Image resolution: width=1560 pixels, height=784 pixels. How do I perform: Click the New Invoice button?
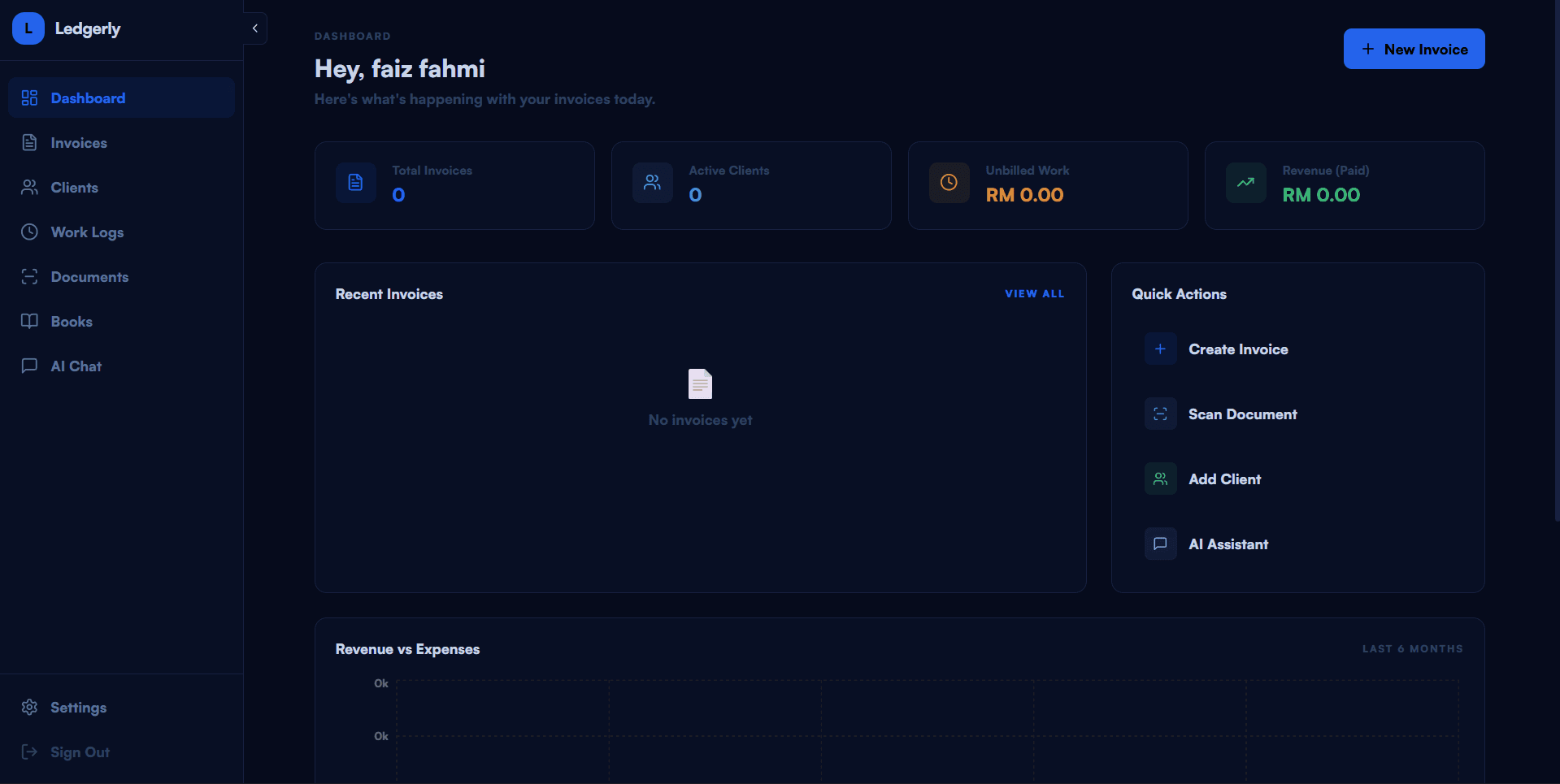1414,49
